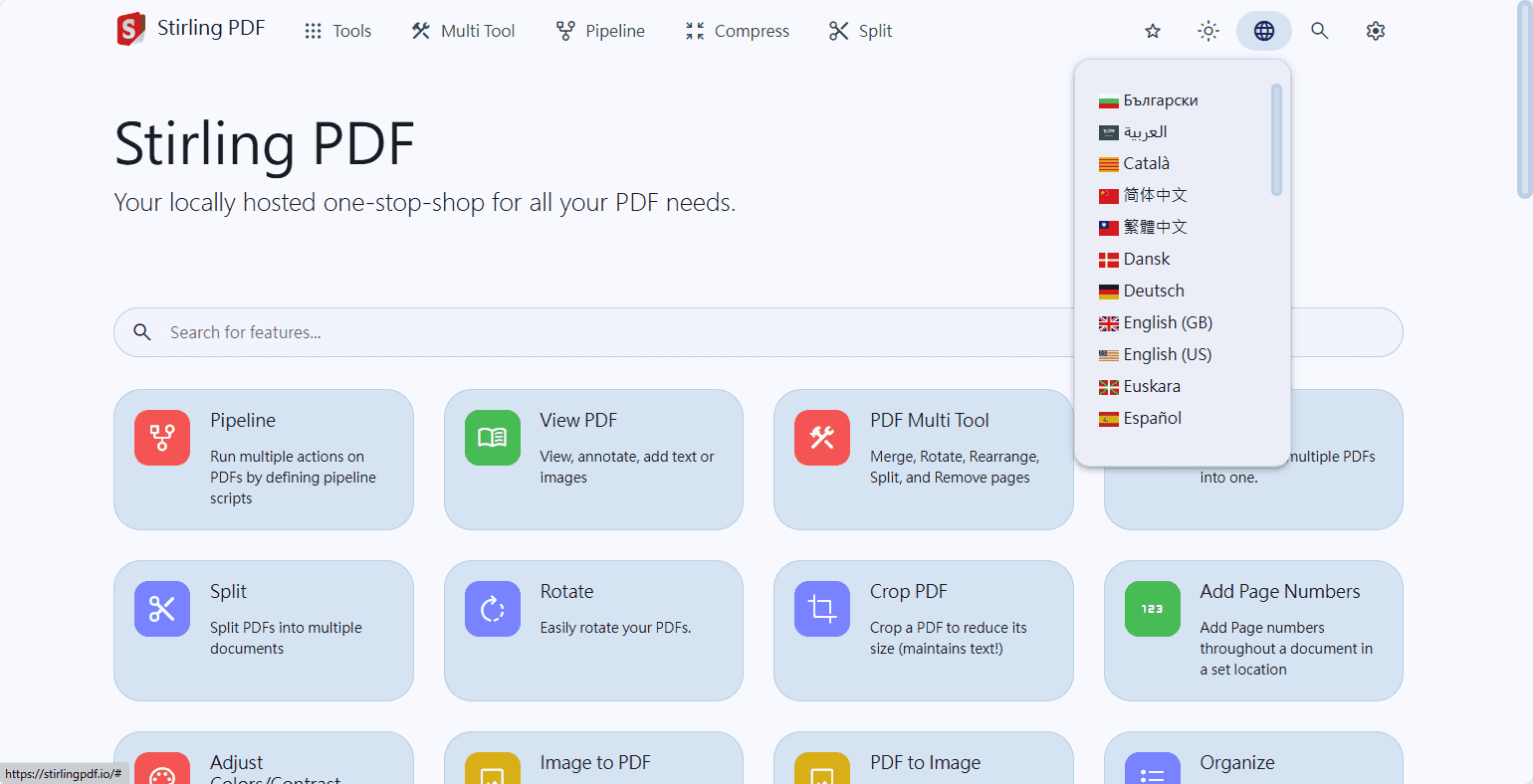Viewport: 1533px width, 784px height.
Task: Open the Image to PDF card title
Action: (x=595, y=762)
